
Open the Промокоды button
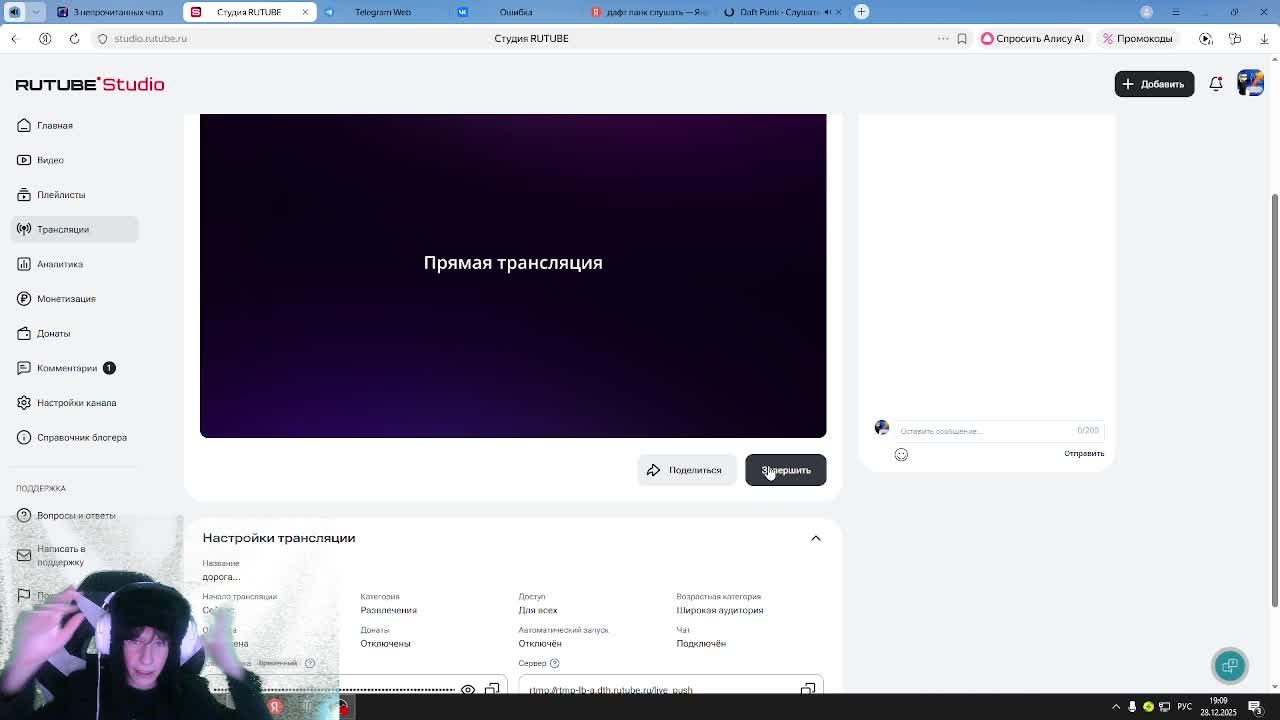[x=1138, y=38]
